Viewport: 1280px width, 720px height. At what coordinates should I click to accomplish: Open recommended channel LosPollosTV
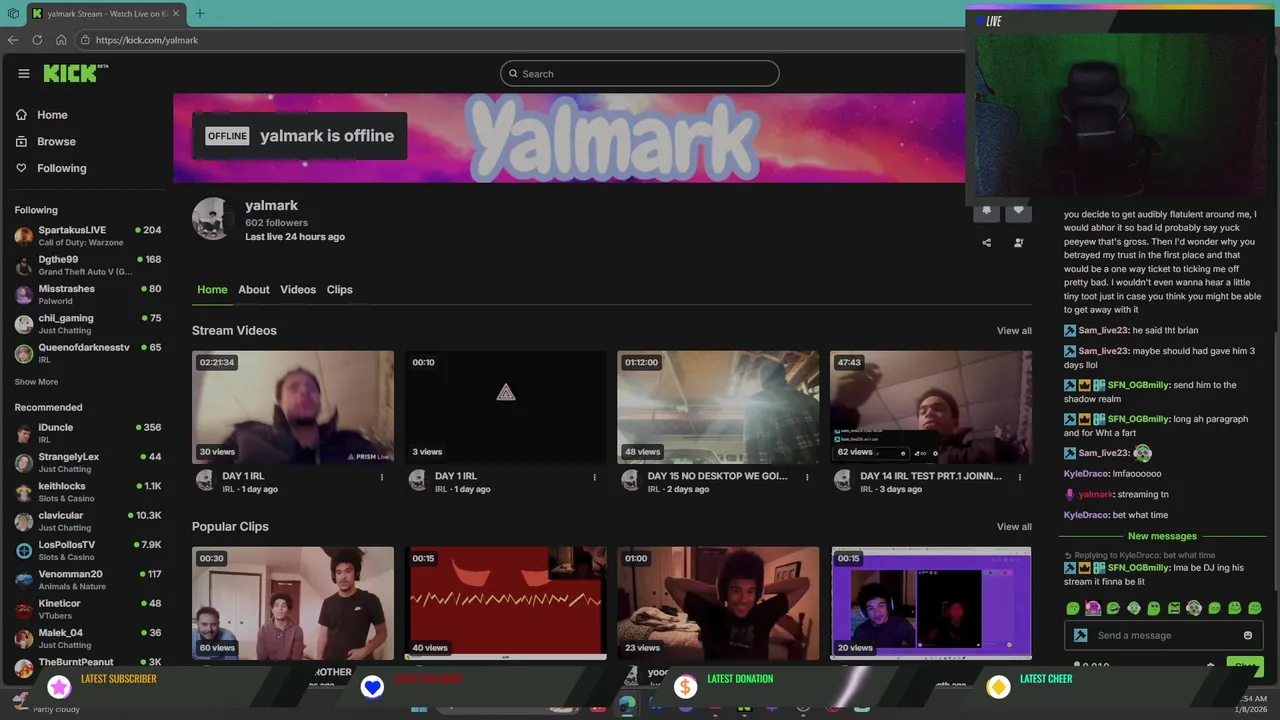(88, 550)
